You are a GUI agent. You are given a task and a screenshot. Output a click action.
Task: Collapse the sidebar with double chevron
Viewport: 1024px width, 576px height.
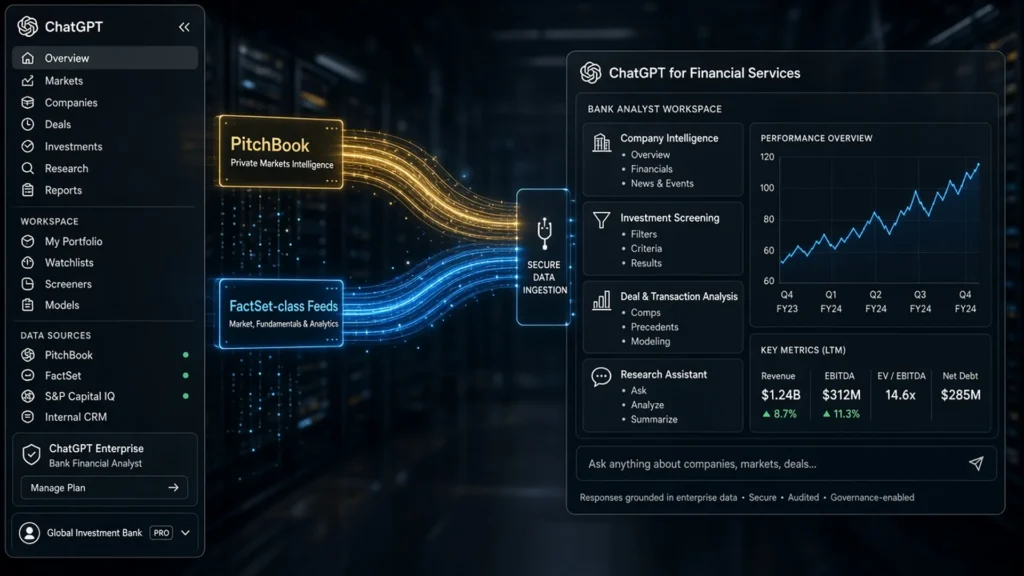pyautogui.click(x=184, y=27)
